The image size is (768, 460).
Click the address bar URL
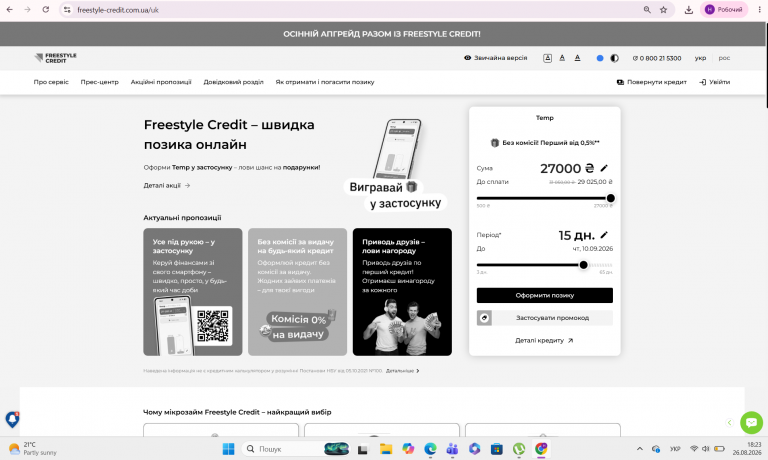[118, 10]
